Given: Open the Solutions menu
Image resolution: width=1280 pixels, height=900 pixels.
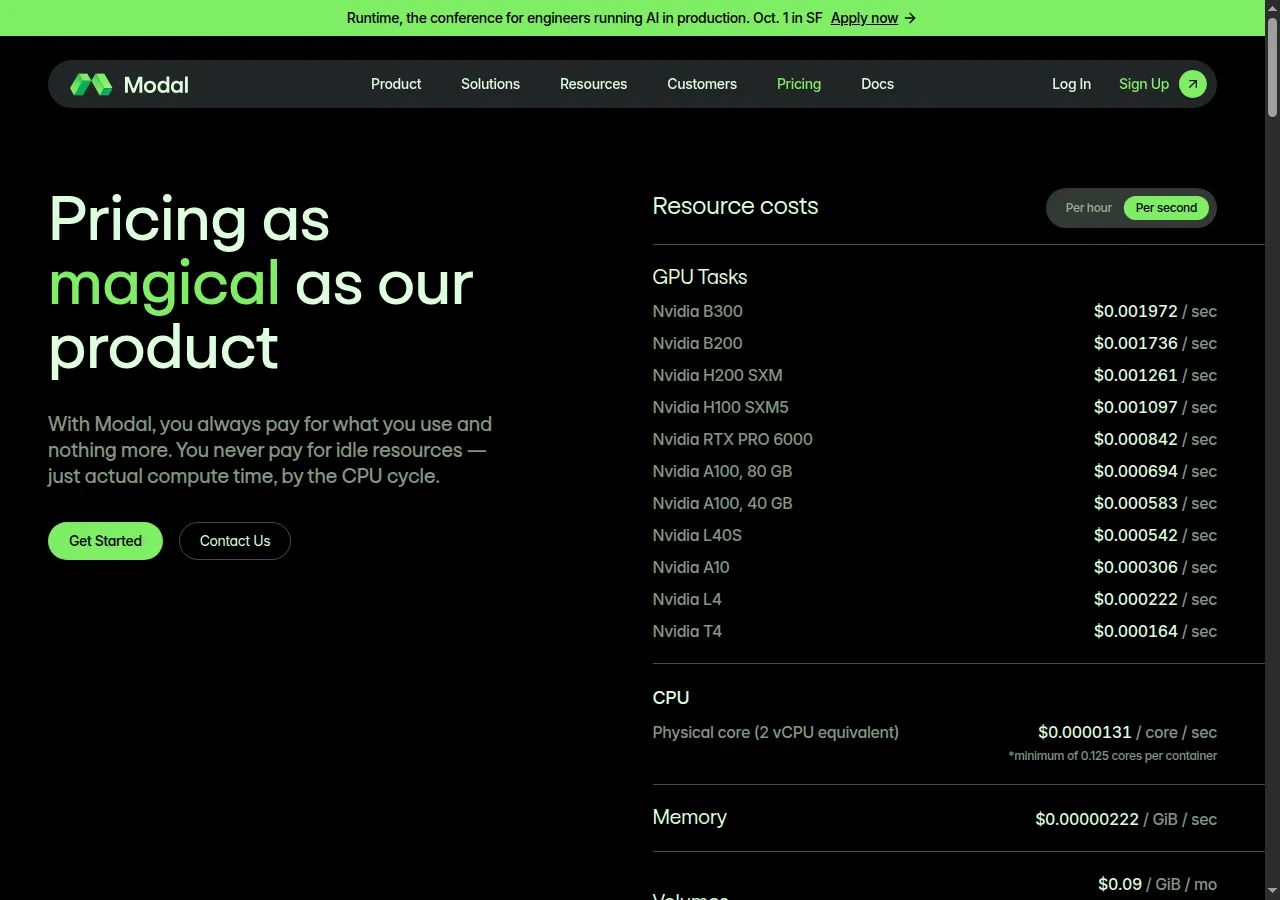Looking at the screenshot, I should click(x=490, y=84).
